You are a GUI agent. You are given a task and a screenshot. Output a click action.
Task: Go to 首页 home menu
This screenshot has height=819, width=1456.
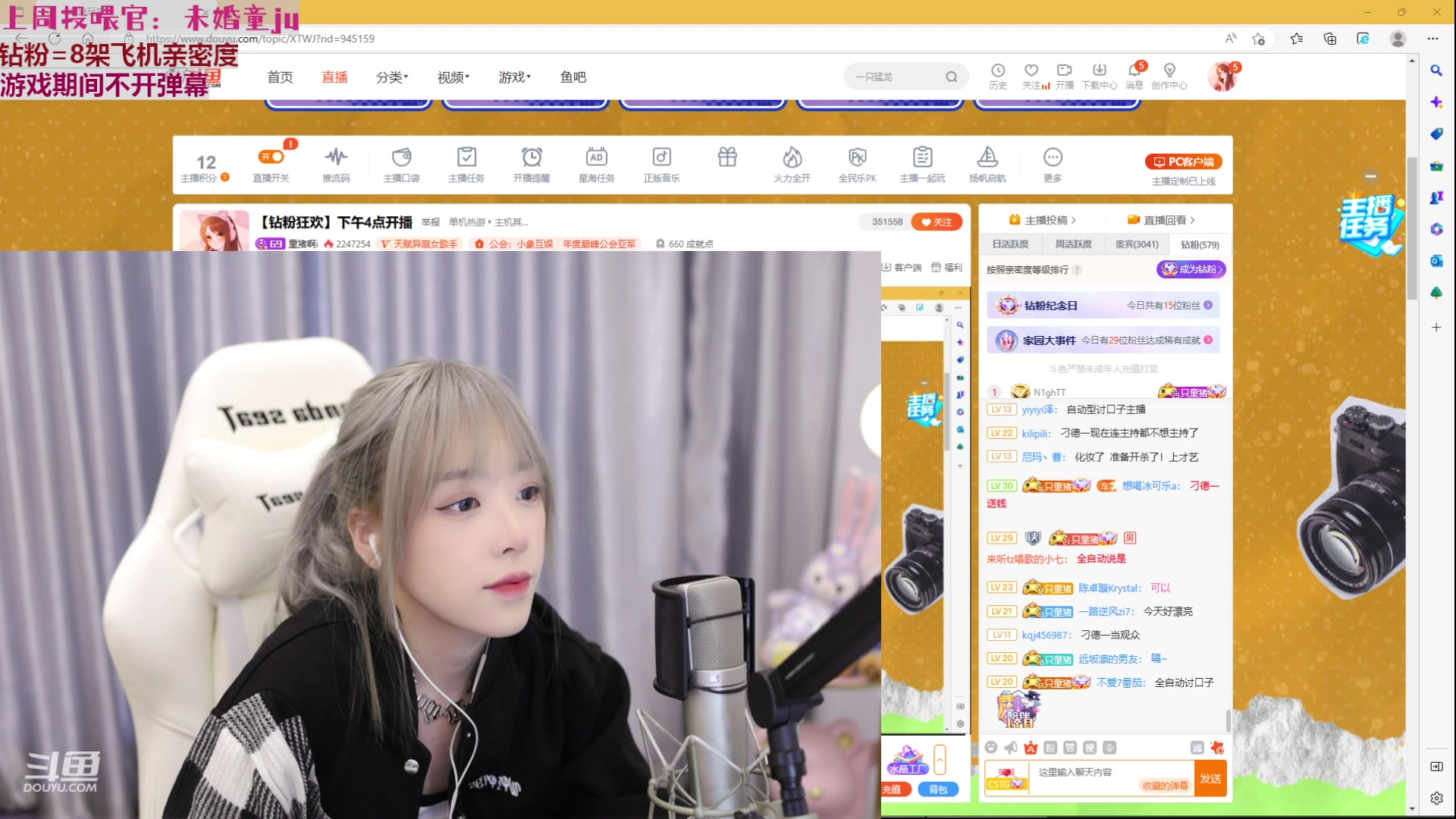tap(280, 77)
